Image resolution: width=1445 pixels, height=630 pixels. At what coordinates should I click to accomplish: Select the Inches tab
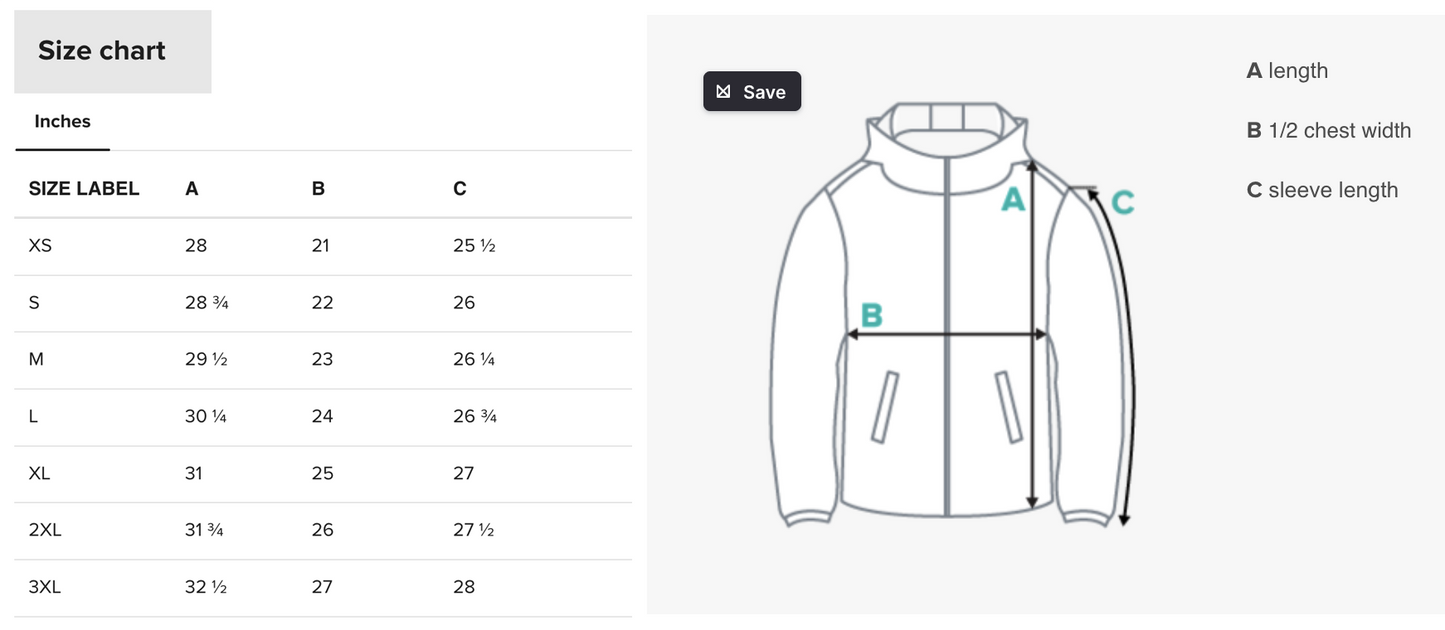click(x=62, y=122)
